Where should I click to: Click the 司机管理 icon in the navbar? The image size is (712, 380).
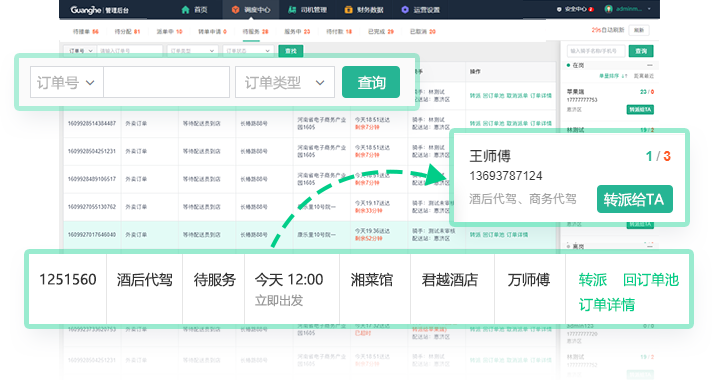(292, 10)
